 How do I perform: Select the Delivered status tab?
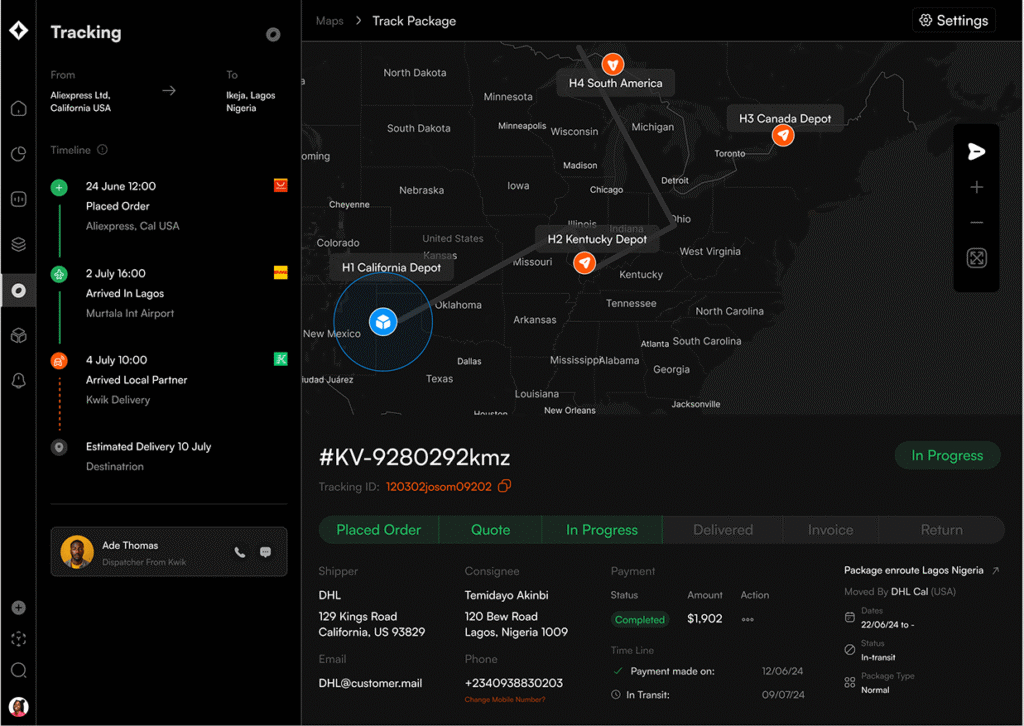723,530
